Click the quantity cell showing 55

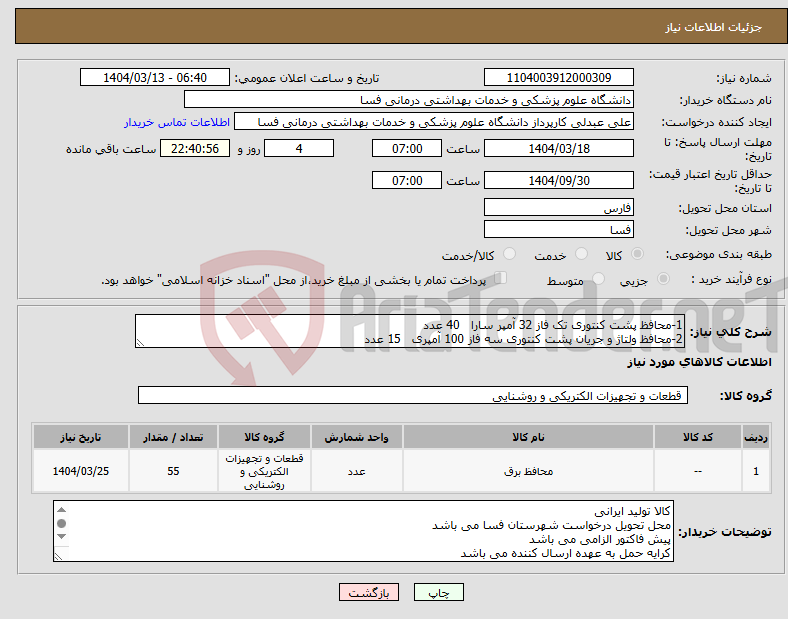[173, 471]
